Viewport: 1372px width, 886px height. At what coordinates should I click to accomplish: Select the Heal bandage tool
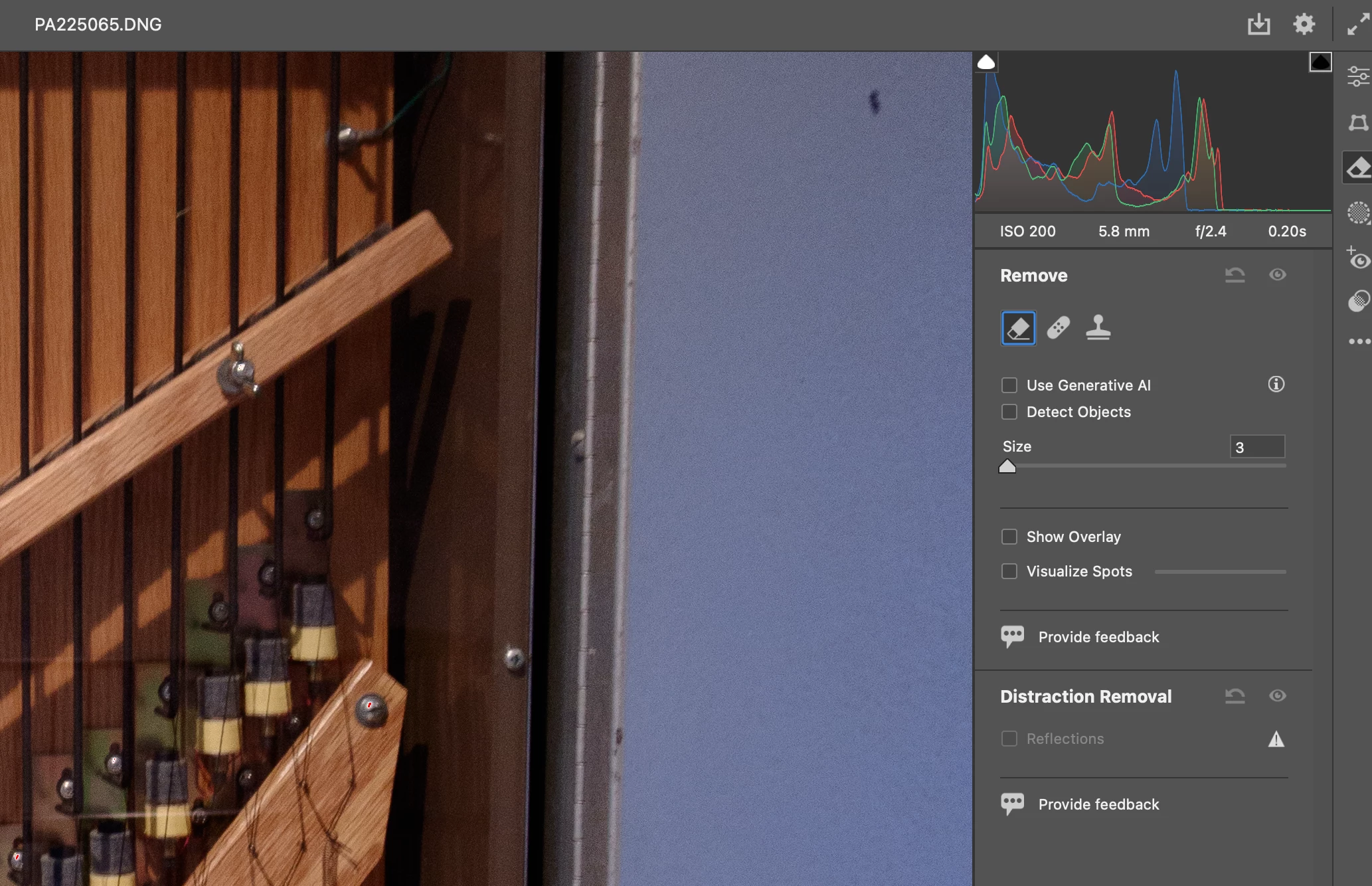point(1058,328)
